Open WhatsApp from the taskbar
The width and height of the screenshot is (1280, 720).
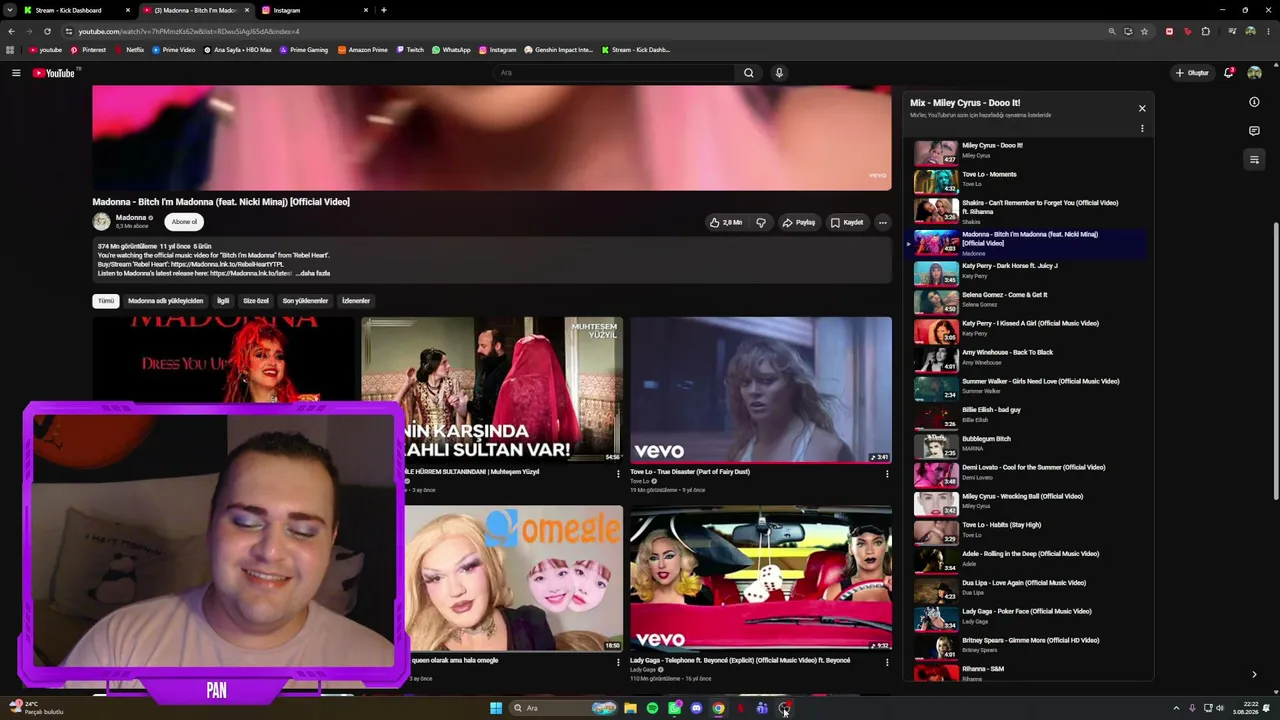(x=674, y=708)
